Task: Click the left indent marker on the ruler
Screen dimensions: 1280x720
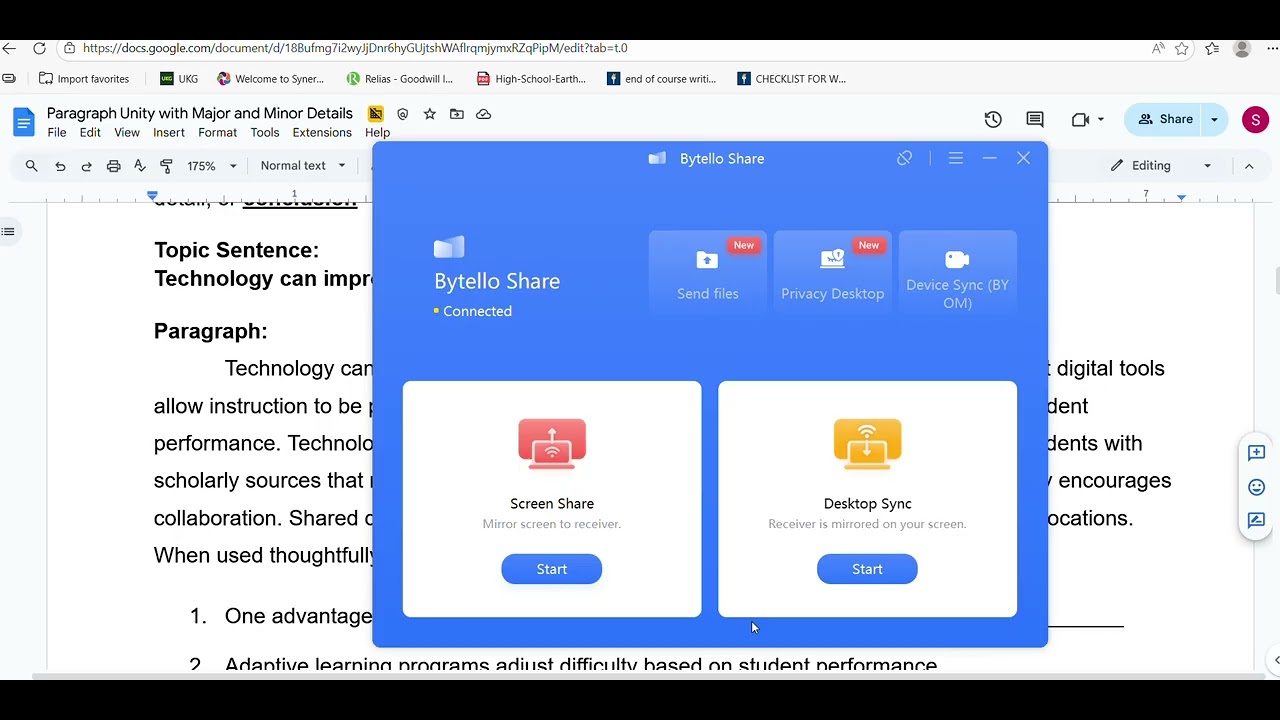Action: coord(152,196)
